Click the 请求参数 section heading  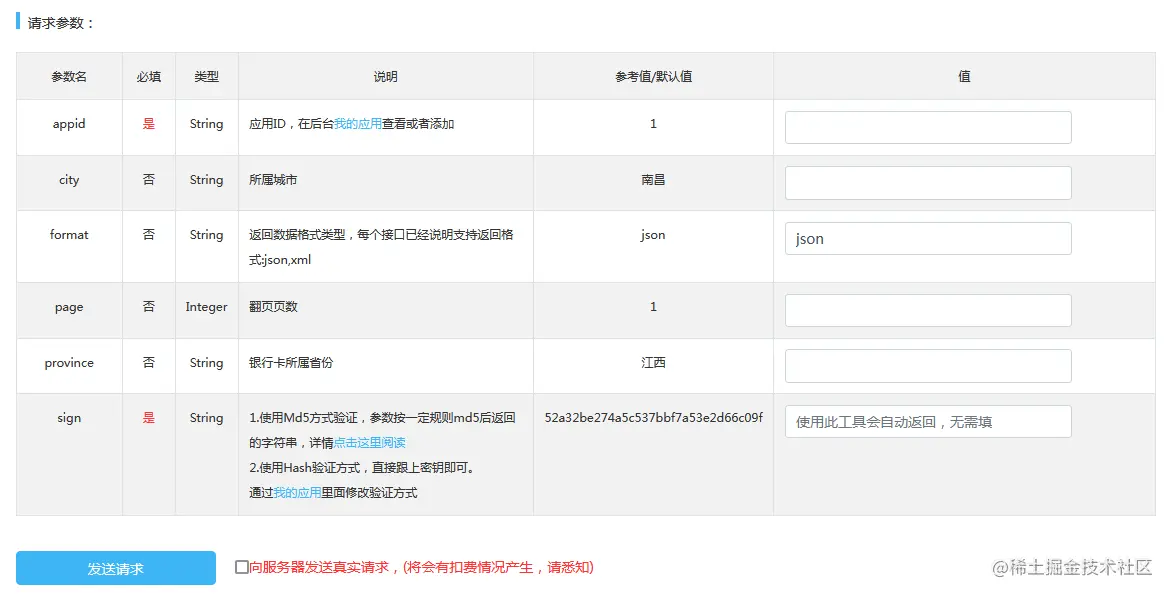(60, 23)
